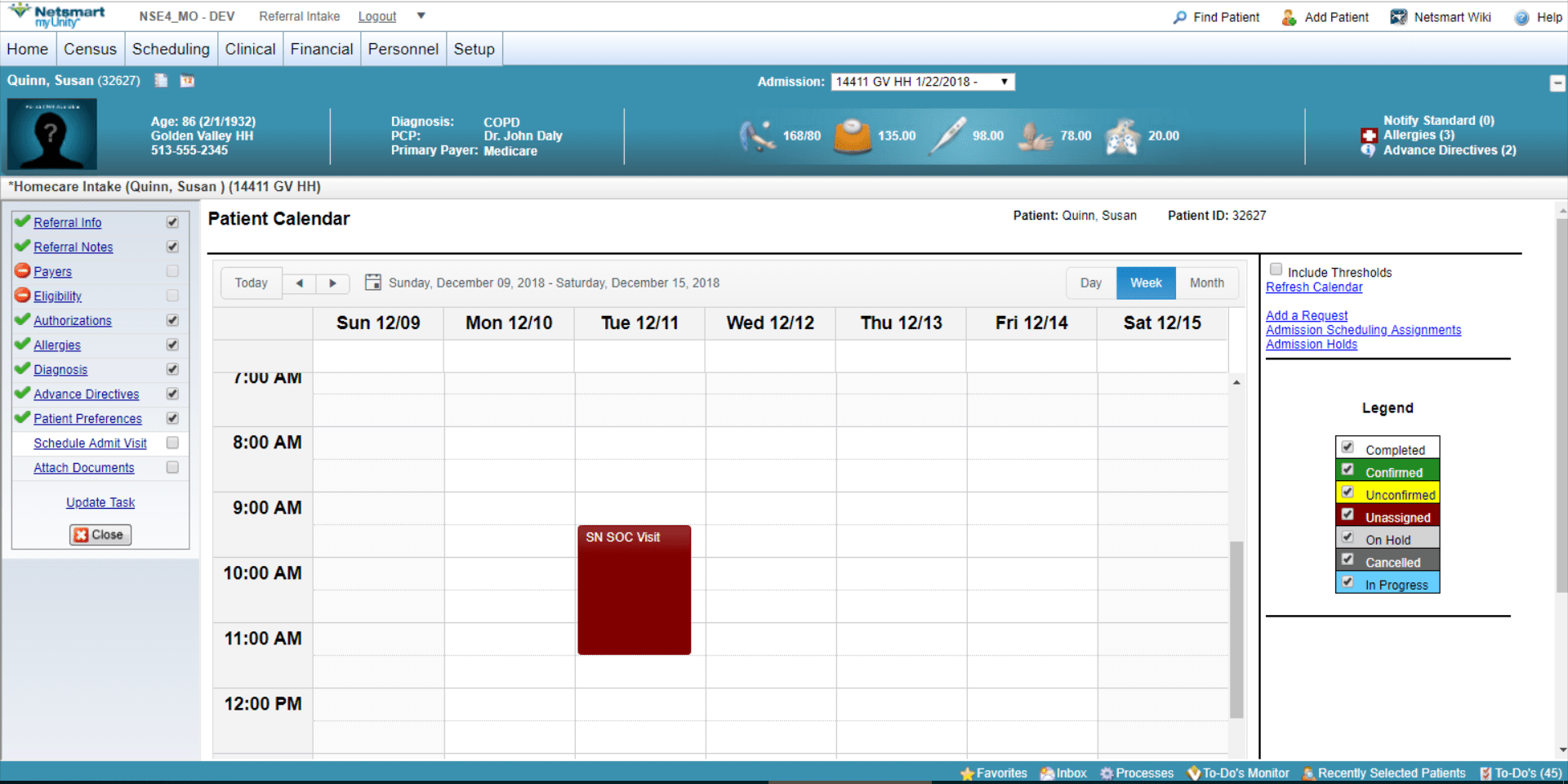Open the Admission dropdown
Screen dimensions: 1568x784
tap(923, 82)
